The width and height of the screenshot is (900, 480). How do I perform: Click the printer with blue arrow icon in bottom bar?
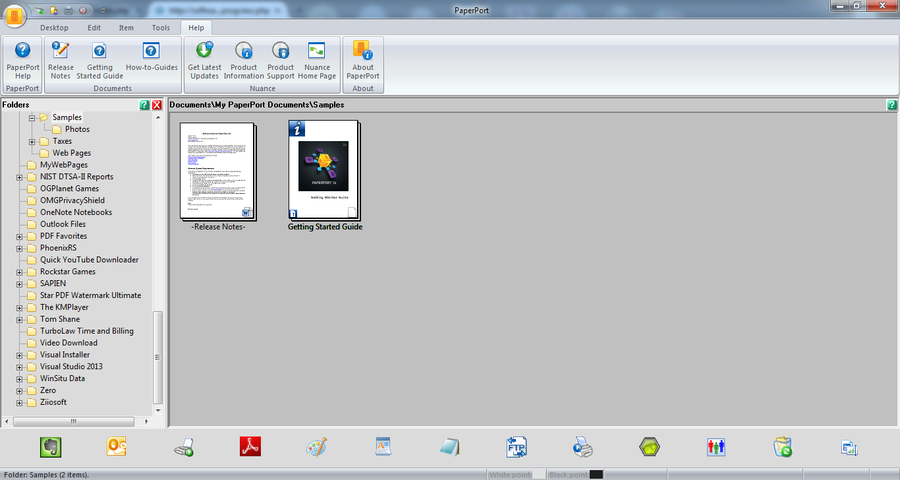pos(583,447)
